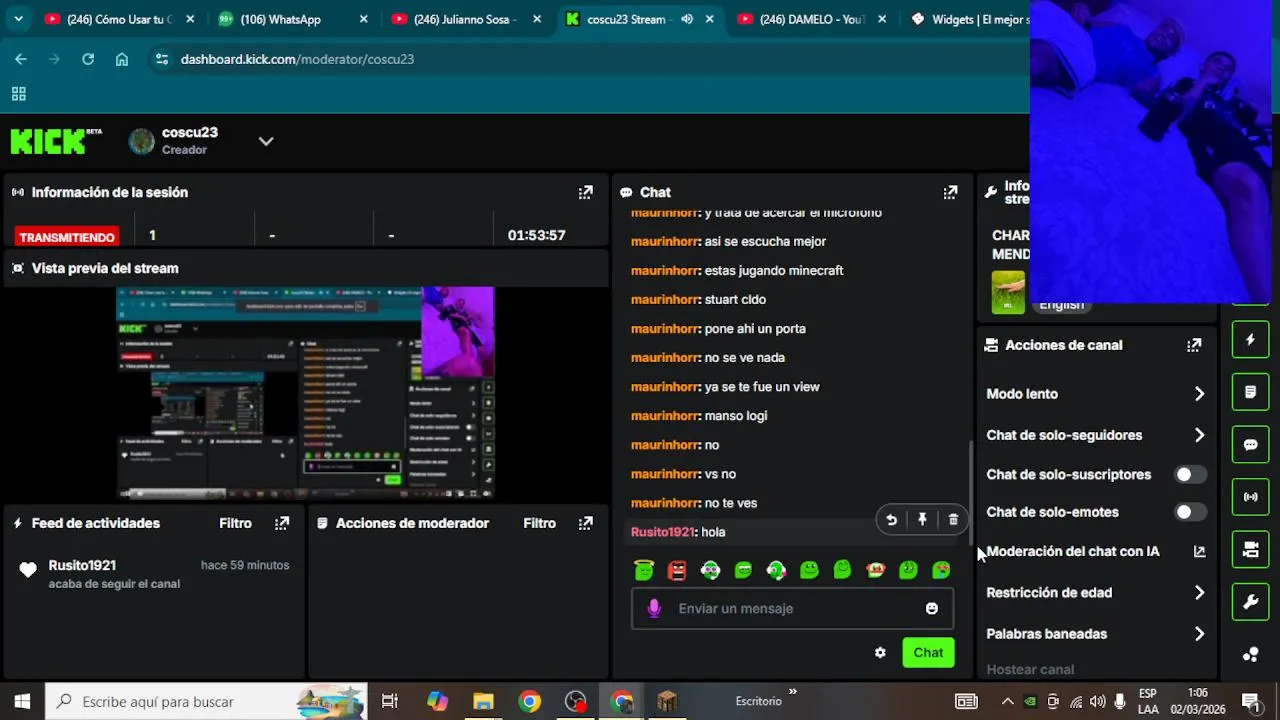Open the emoji picker in message box

932,608
